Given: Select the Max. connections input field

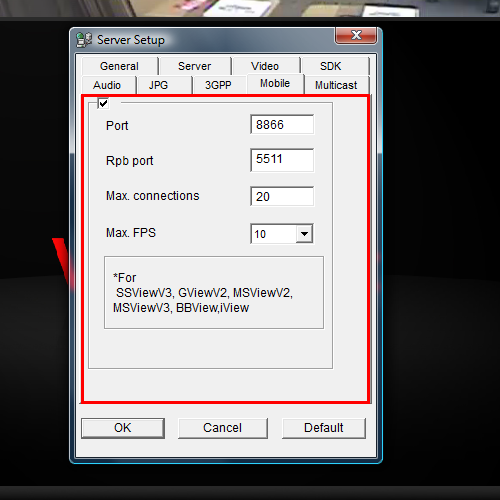Looking at the screenshot, I should [x=282, y=196].
